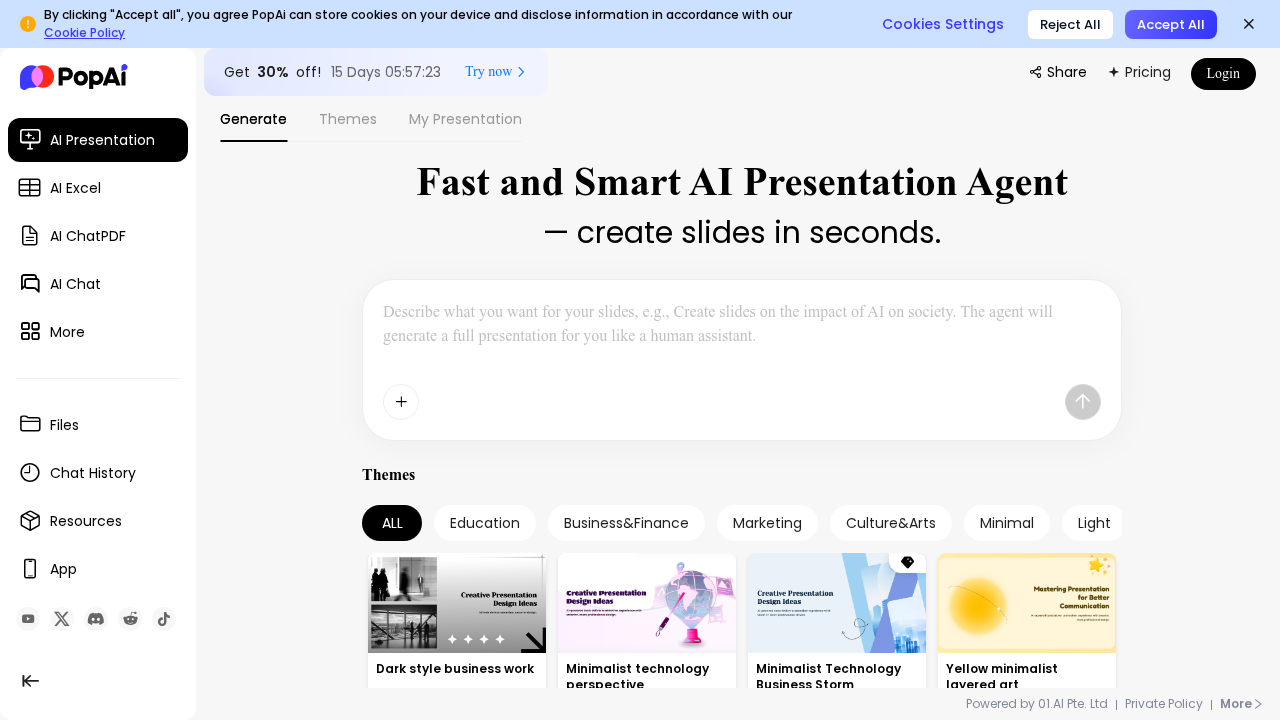Select the ALL themes filter
Image resolution: width=1280 pixels, height=720 pixels.
click(x=391, y=523)
